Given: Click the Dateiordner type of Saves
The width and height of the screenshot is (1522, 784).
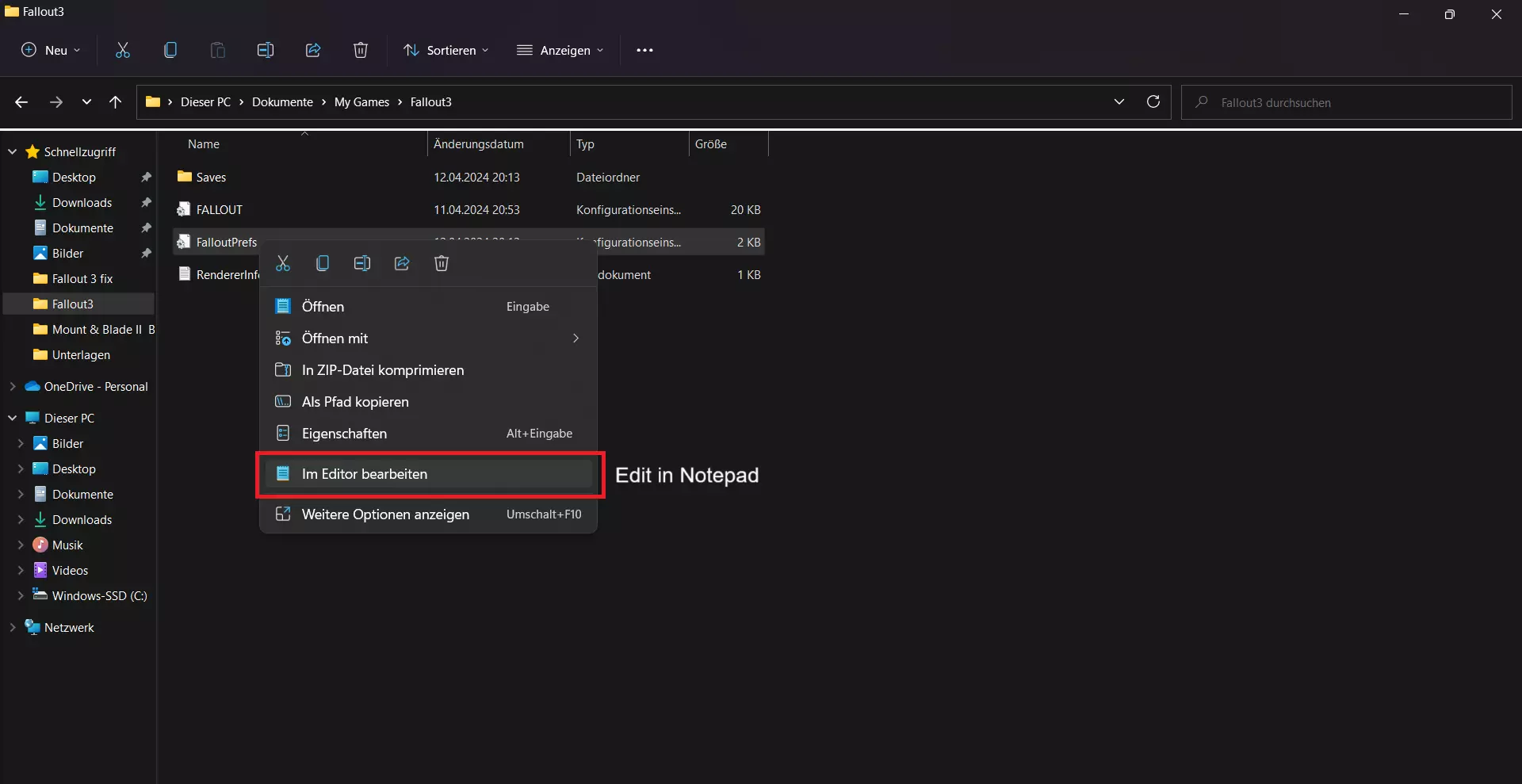Looking at the screenshot, I should (608, 177).
